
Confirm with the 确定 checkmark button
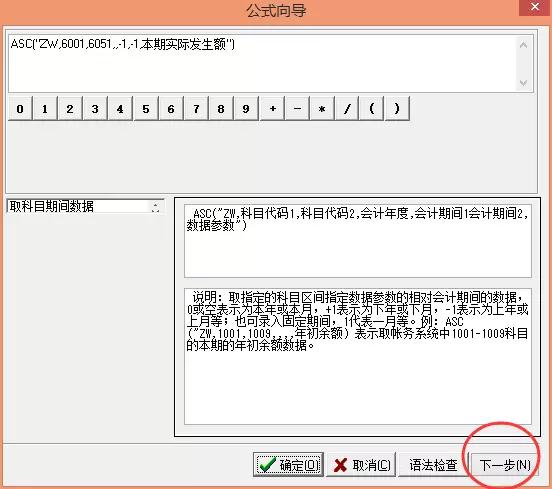[x=288, y=465]
